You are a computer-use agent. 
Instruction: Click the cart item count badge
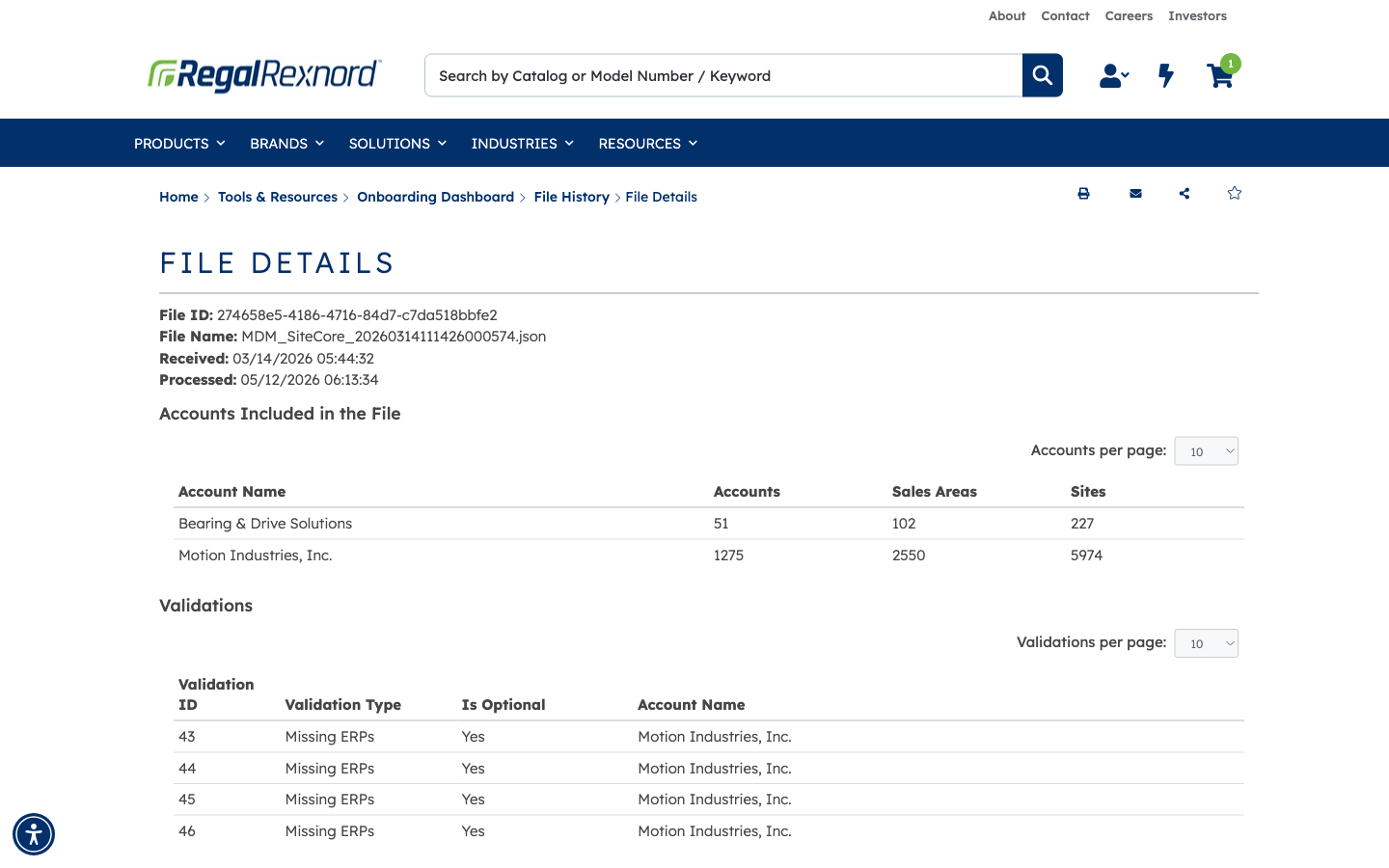pyautogui.click(x=1231, y=64)
